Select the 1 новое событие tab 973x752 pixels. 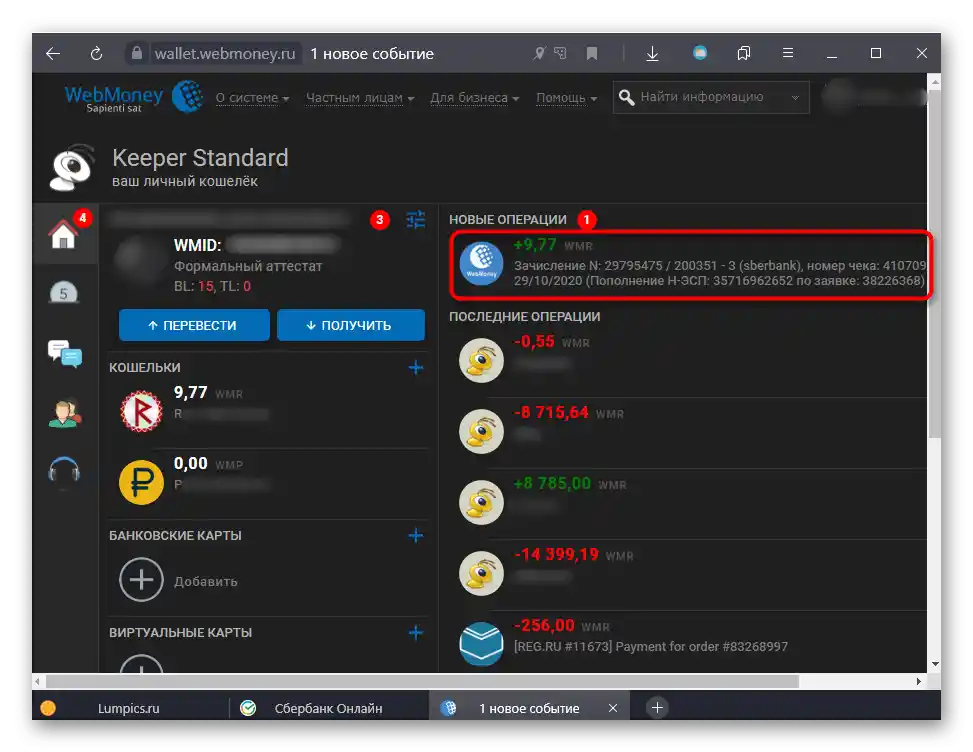click(529, 708)
